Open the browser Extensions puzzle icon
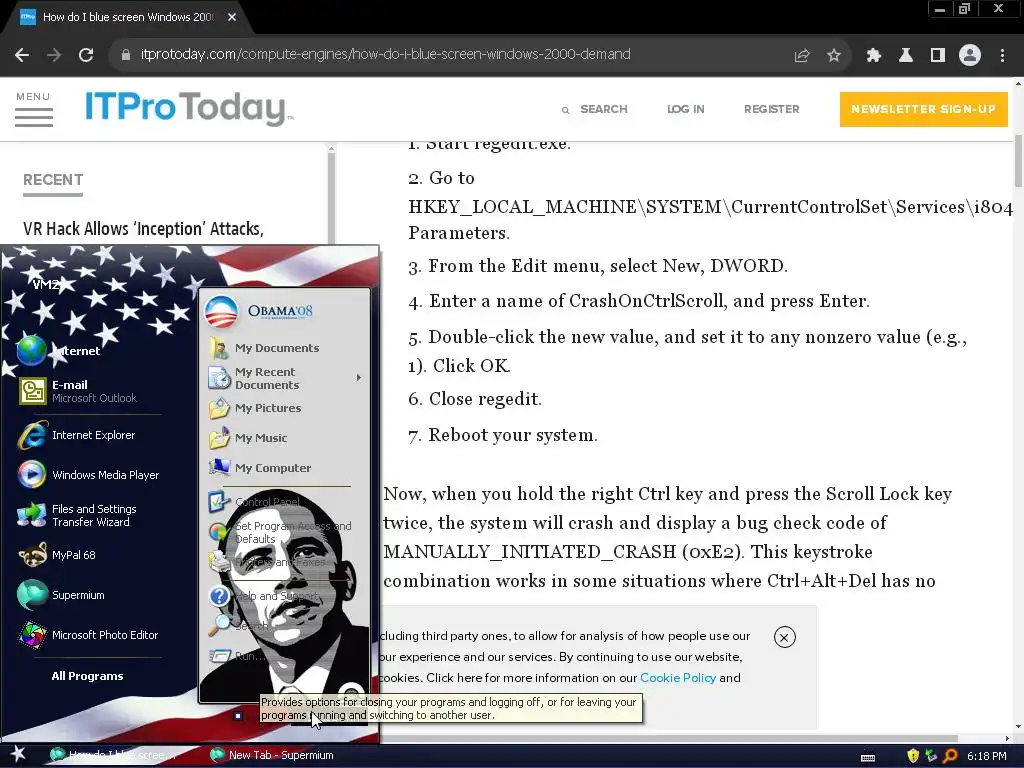1024x768 pixels. tap(873, 56)
